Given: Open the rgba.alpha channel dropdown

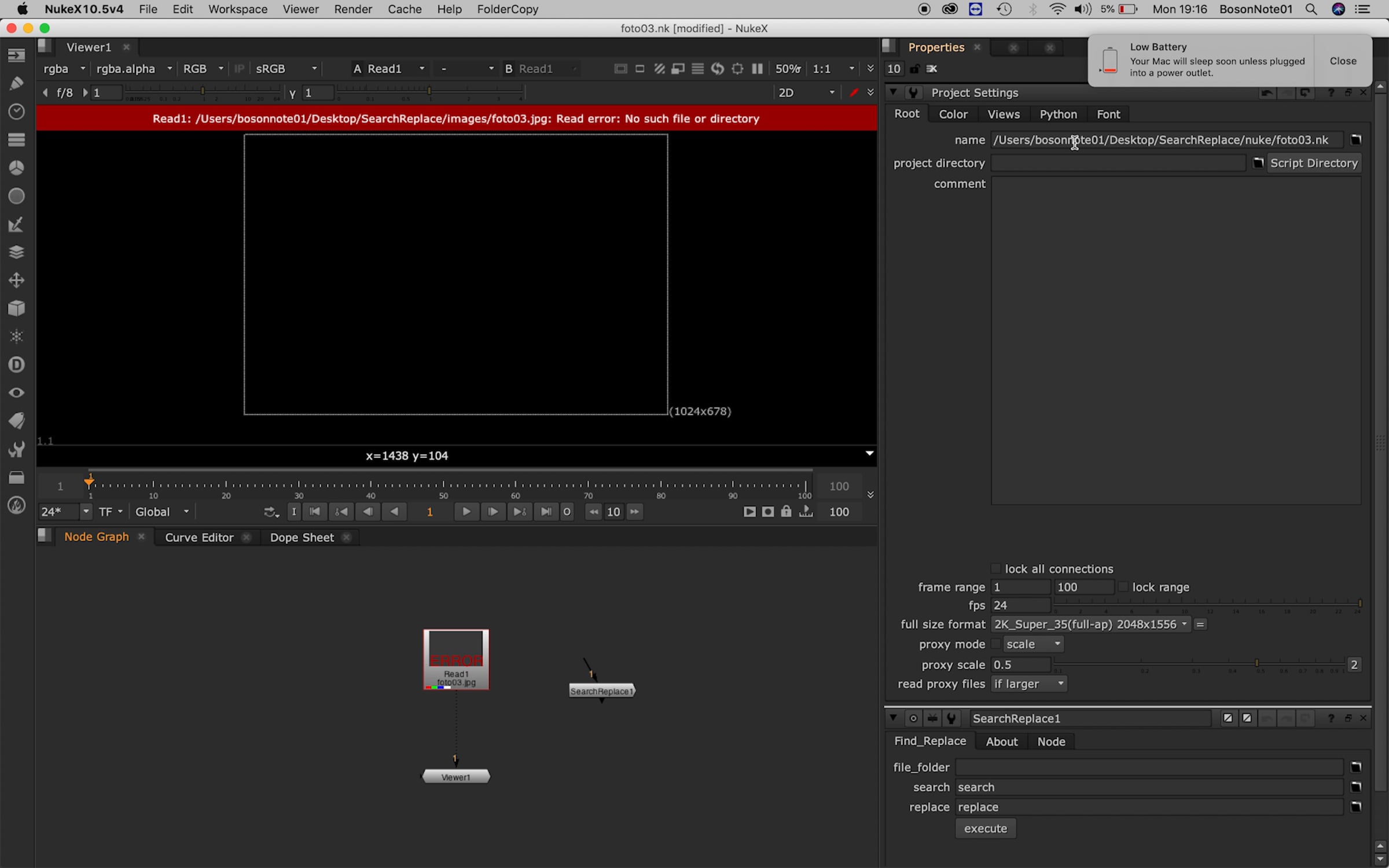Looking at the screenshot, I should [134, 69].
